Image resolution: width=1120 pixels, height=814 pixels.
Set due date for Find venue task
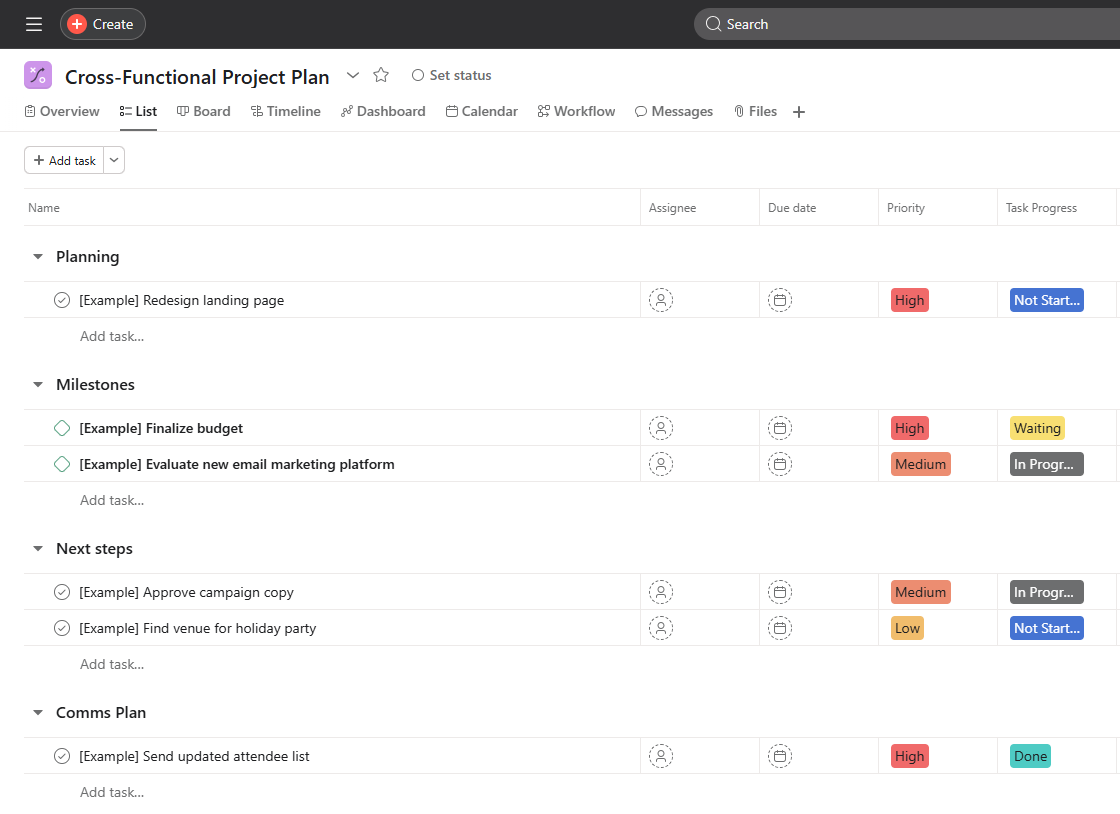coord(780,628)
